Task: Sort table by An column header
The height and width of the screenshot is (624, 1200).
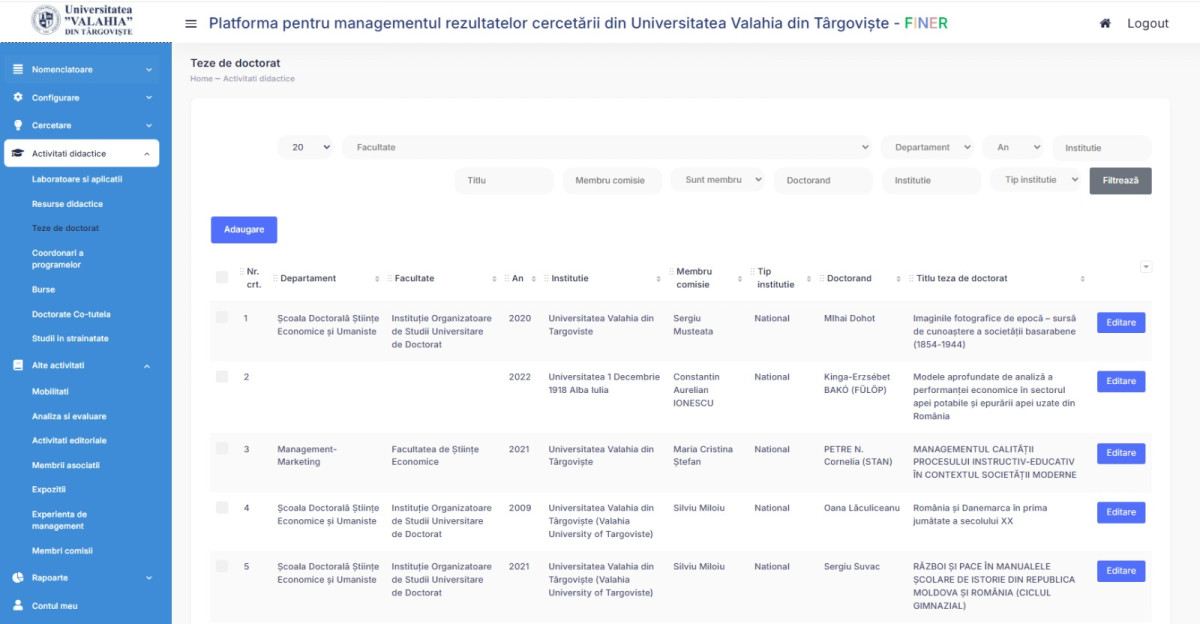Action: pos(518,278)
